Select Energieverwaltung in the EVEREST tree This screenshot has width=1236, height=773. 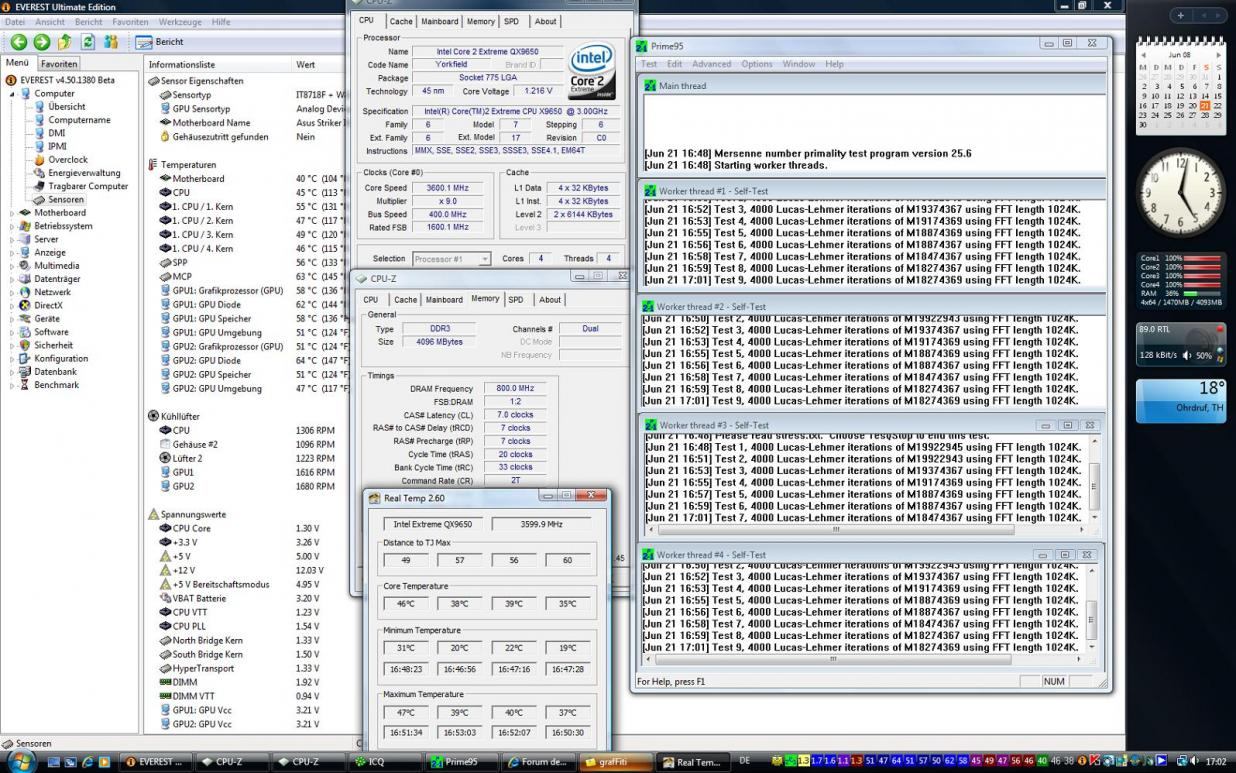click(x=84, y=173)
